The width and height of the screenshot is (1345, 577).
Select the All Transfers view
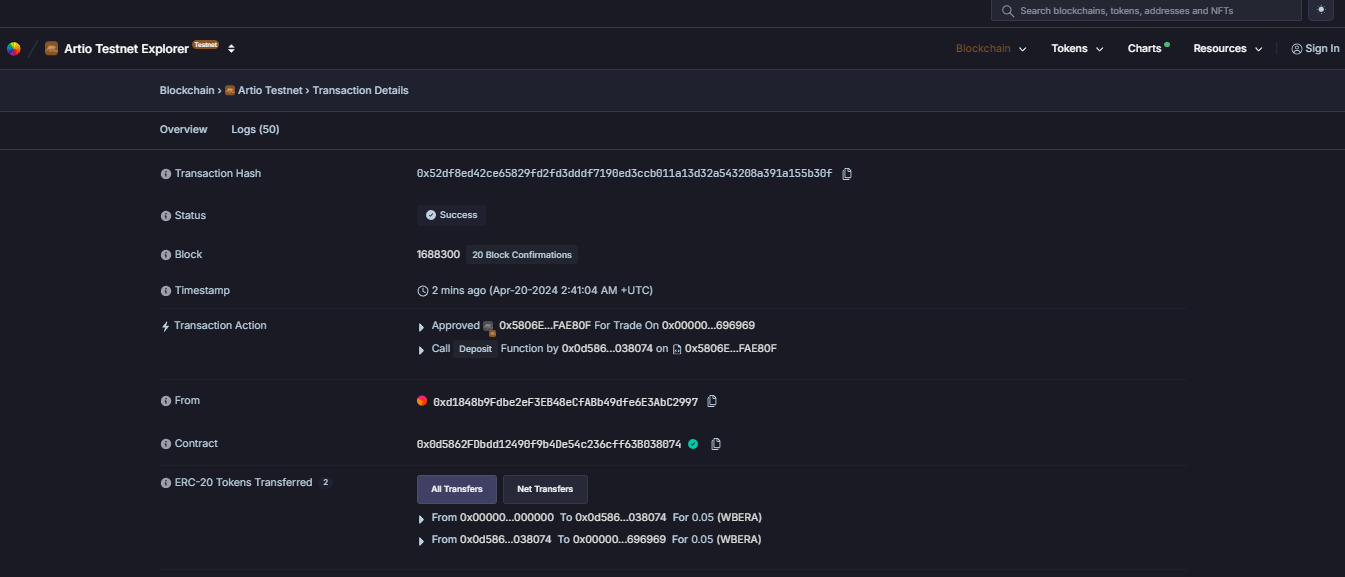point(457,489)
